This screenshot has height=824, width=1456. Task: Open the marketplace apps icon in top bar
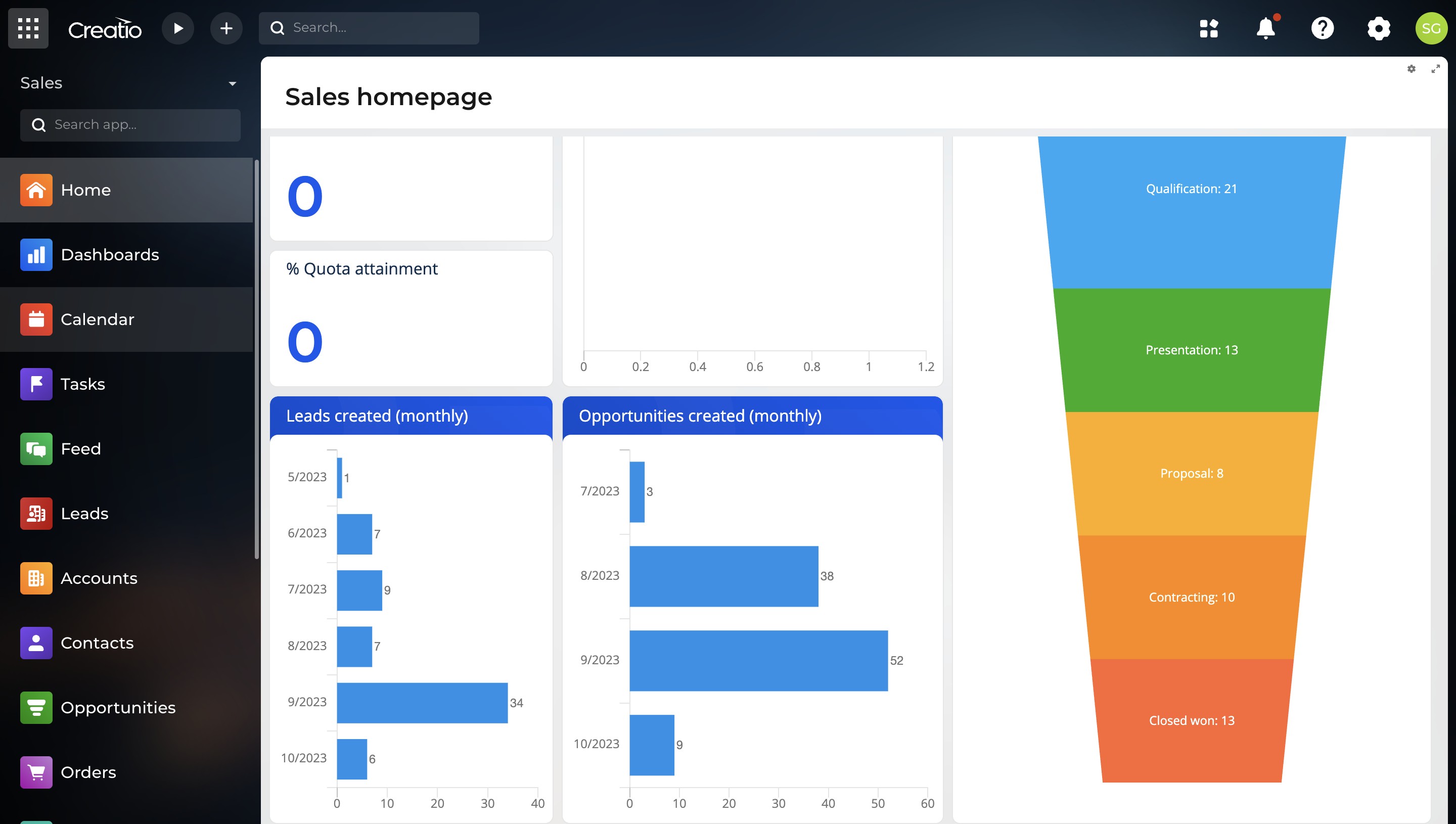(1209, 28)
